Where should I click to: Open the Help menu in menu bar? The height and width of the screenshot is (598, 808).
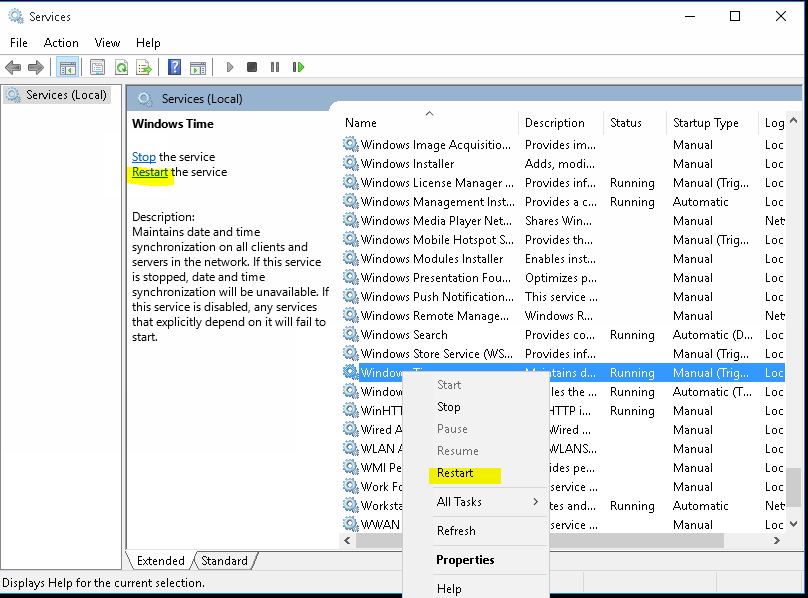point(148,43)
